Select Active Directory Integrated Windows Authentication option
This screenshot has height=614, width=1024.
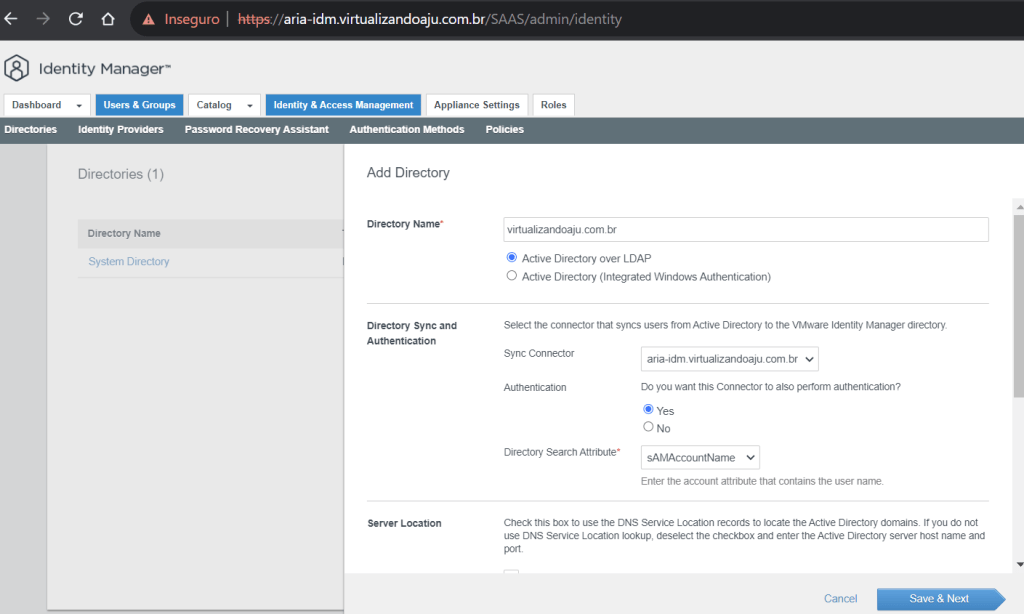tap(512, 276)
